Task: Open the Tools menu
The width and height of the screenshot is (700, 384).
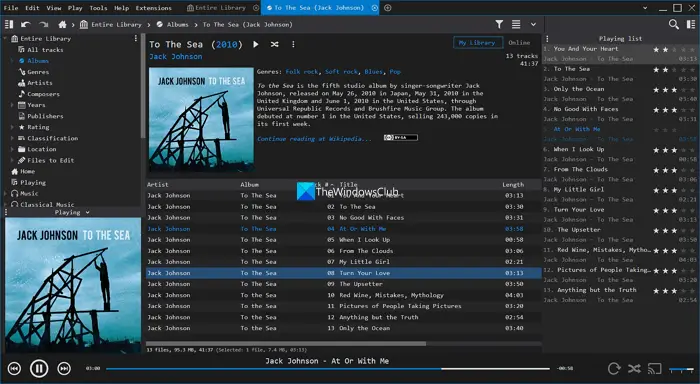Action: 98,8
